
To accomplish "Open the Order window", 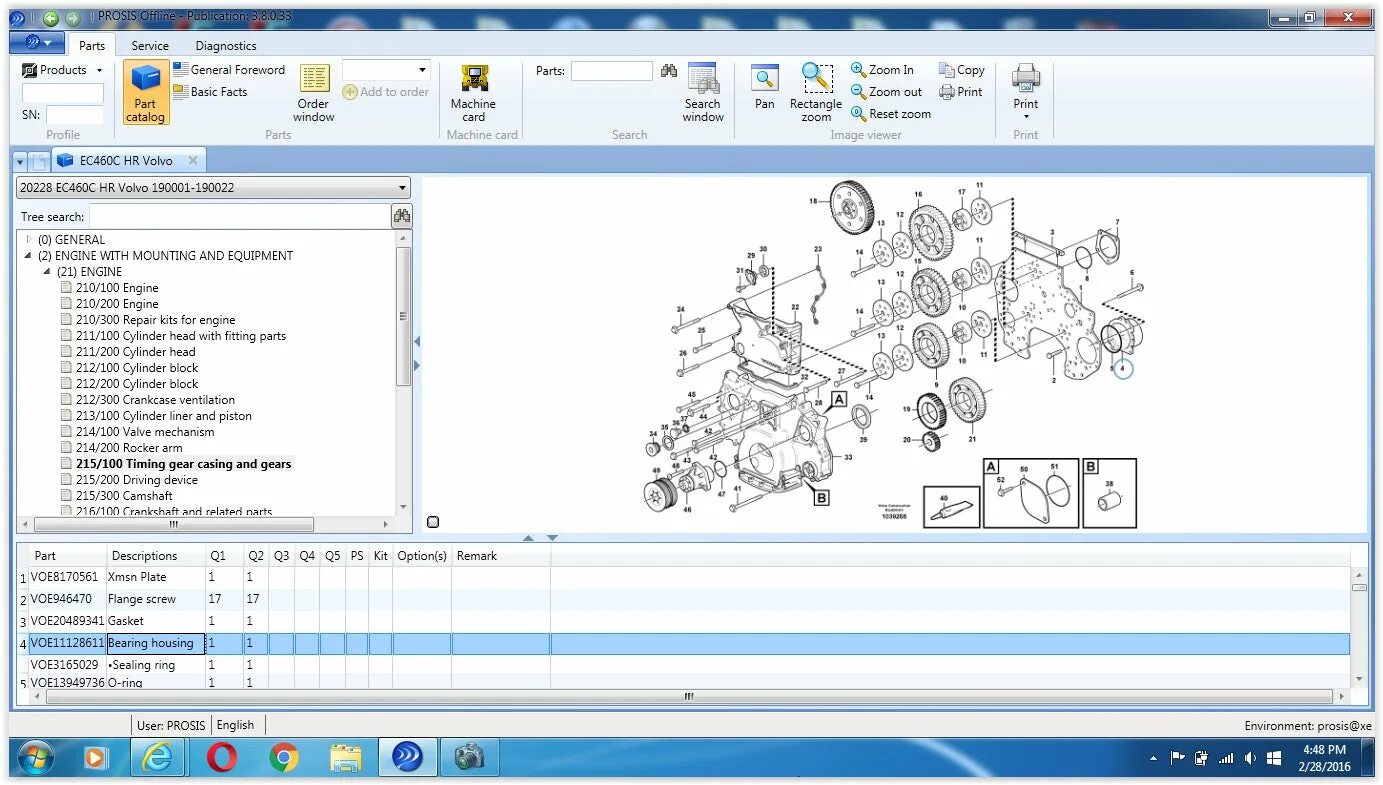I will pos(313,93).
